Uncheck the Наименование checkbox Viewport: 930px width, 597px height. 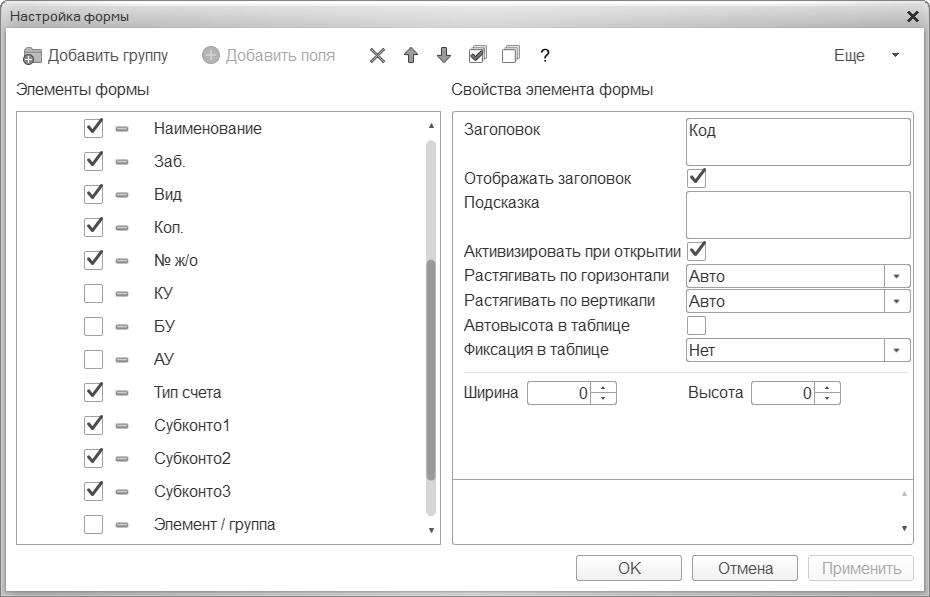coord(94,129)
